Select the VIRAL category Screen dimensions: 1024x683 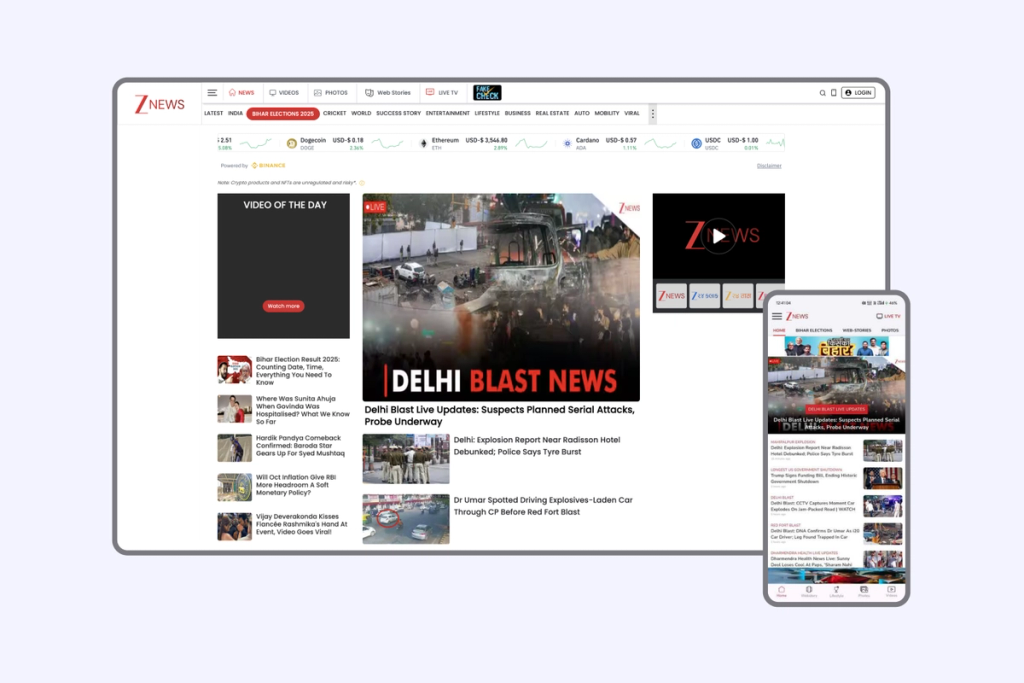[x=632, y=114]
